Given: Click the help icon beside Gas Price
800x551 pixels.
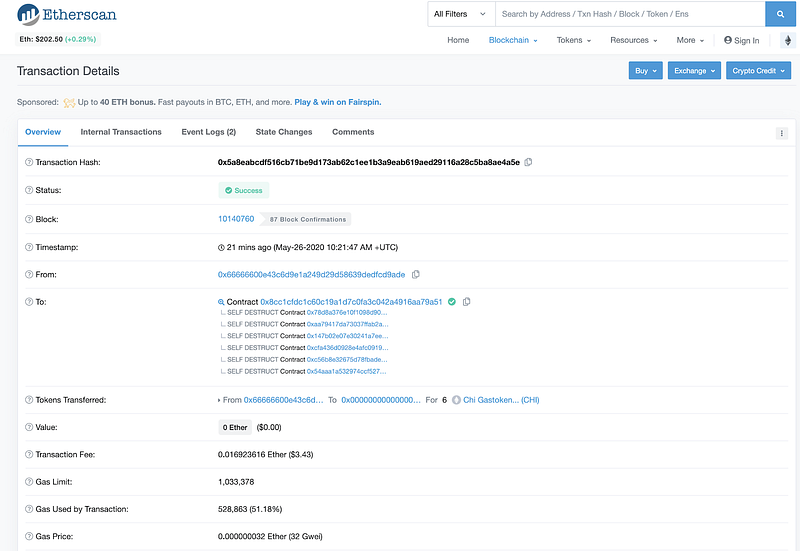Looking at the screenshot, I should pyautogui.click(x=27, y=536).
